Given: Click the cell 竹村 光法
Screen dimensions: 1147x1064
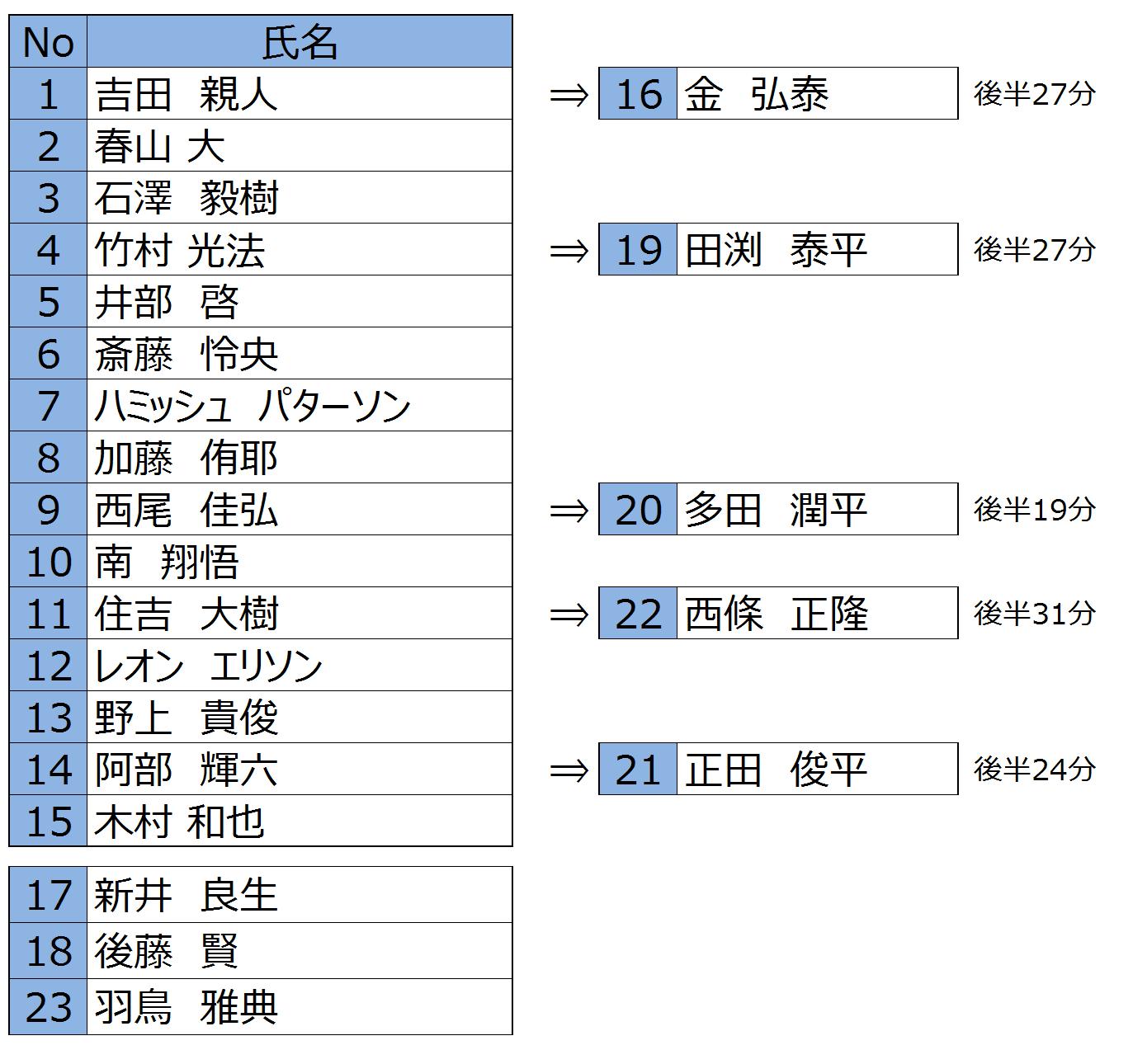Looking at the screenshot, I should coord(299,250).
